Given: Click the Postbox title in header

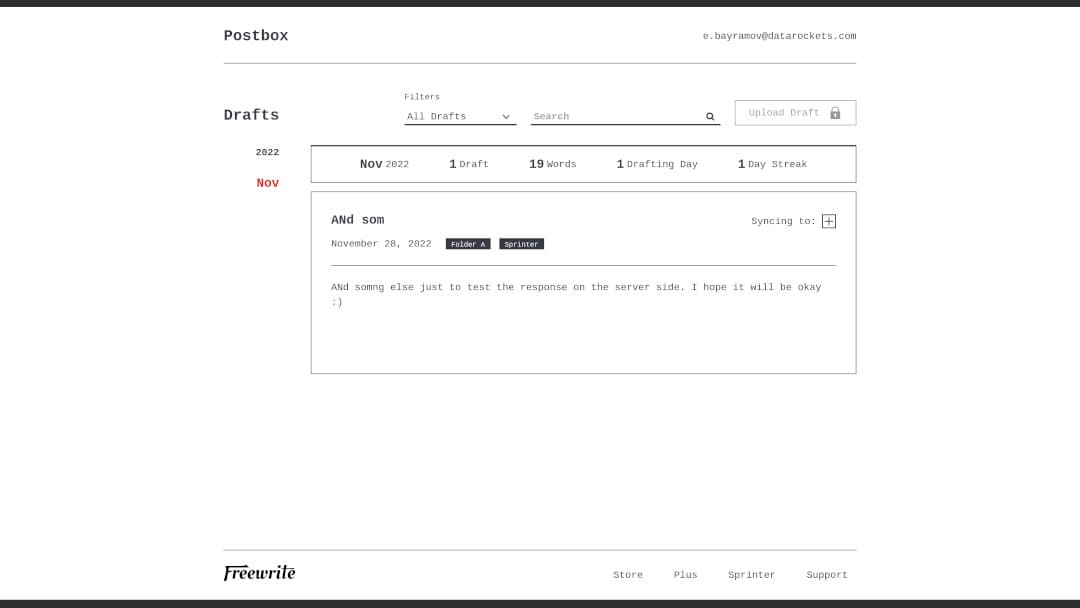Looking at the screenshot, I should click(256, 36).
